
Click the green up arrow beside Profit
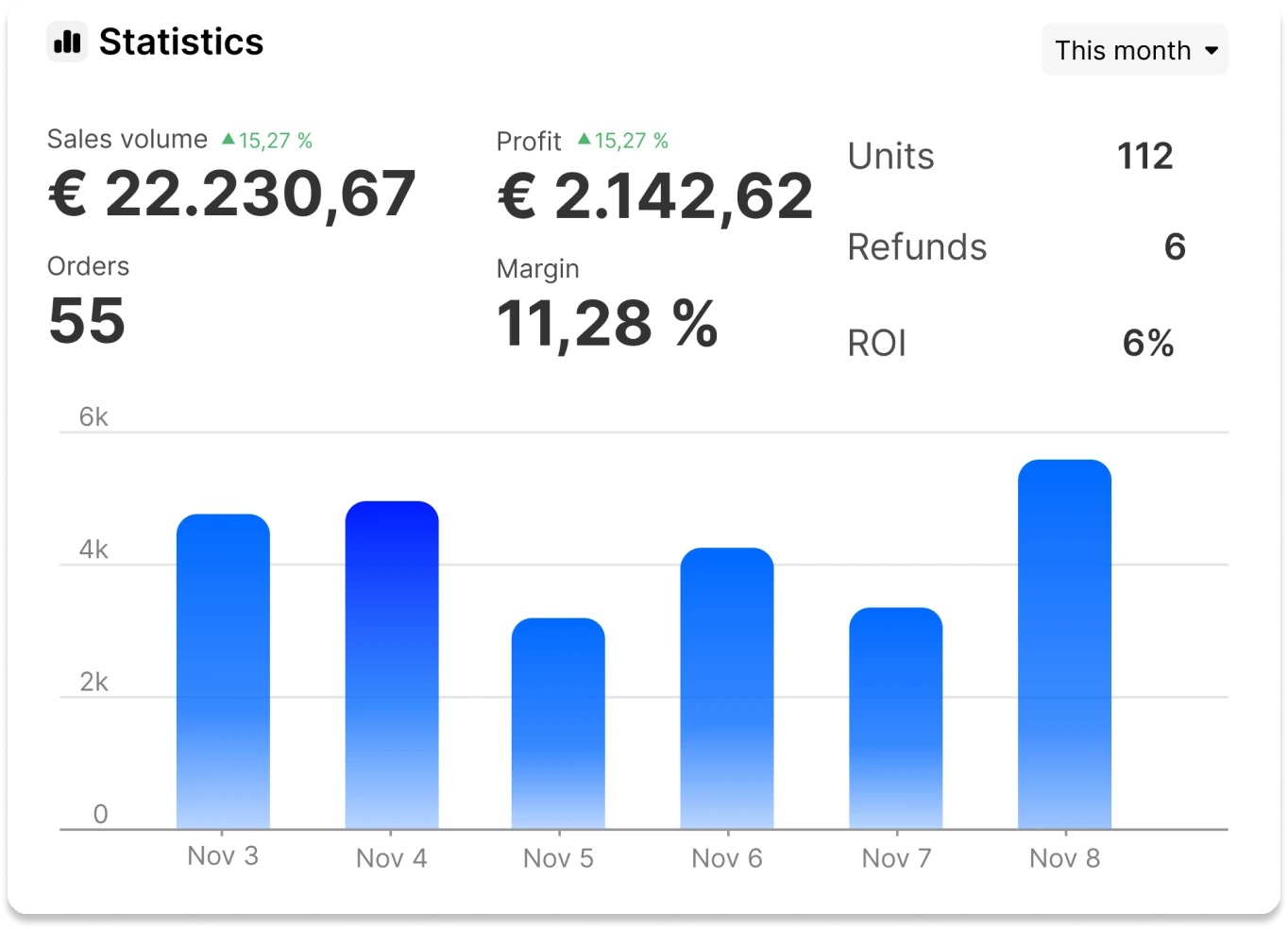tap(584, 140)
